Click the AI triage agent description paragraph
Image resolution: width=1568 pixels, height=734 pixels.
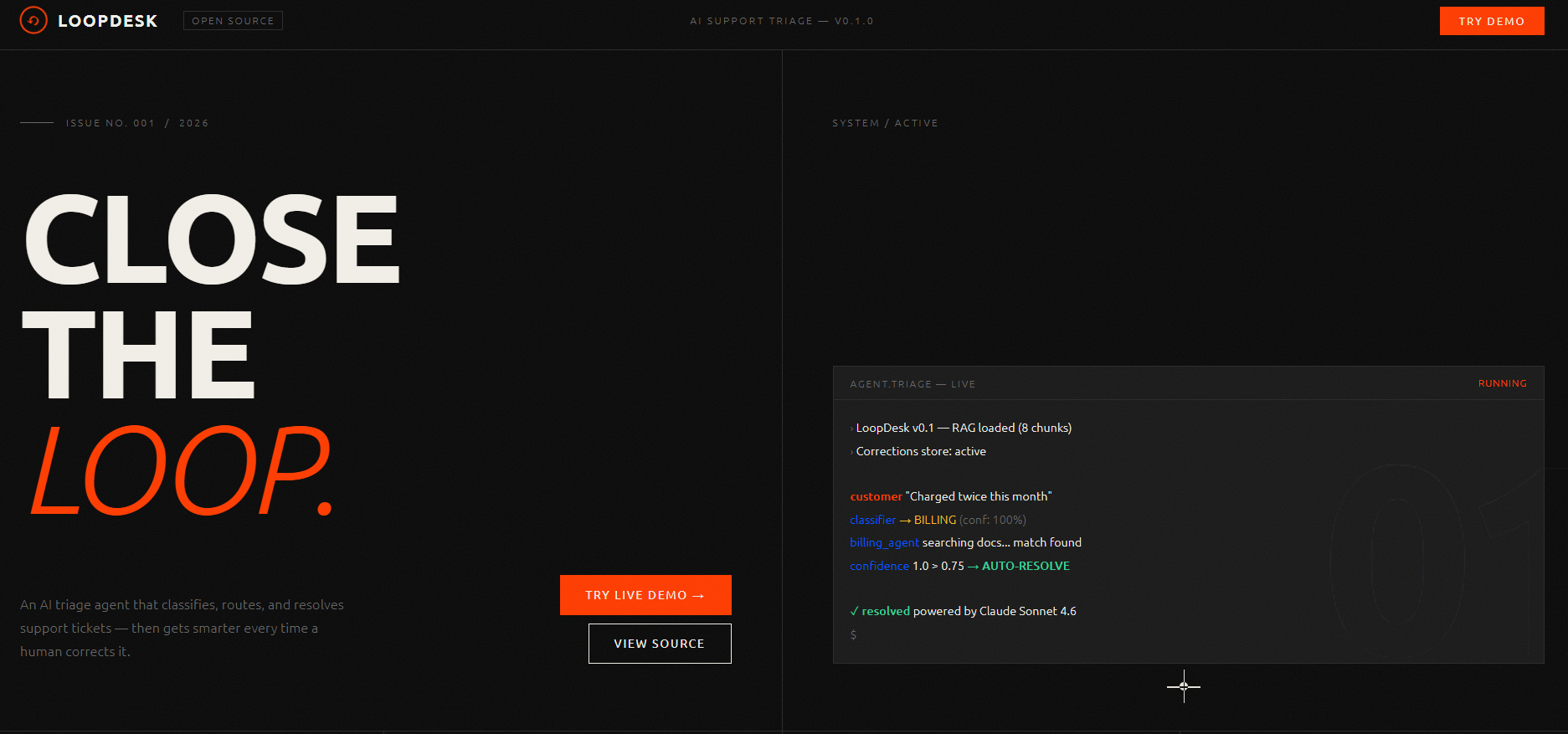tap(182, 628)
